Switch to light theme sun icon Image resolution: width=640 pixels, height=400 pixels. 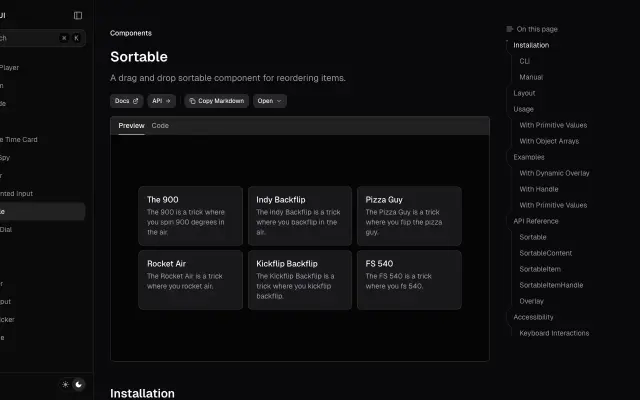(65, 384)
